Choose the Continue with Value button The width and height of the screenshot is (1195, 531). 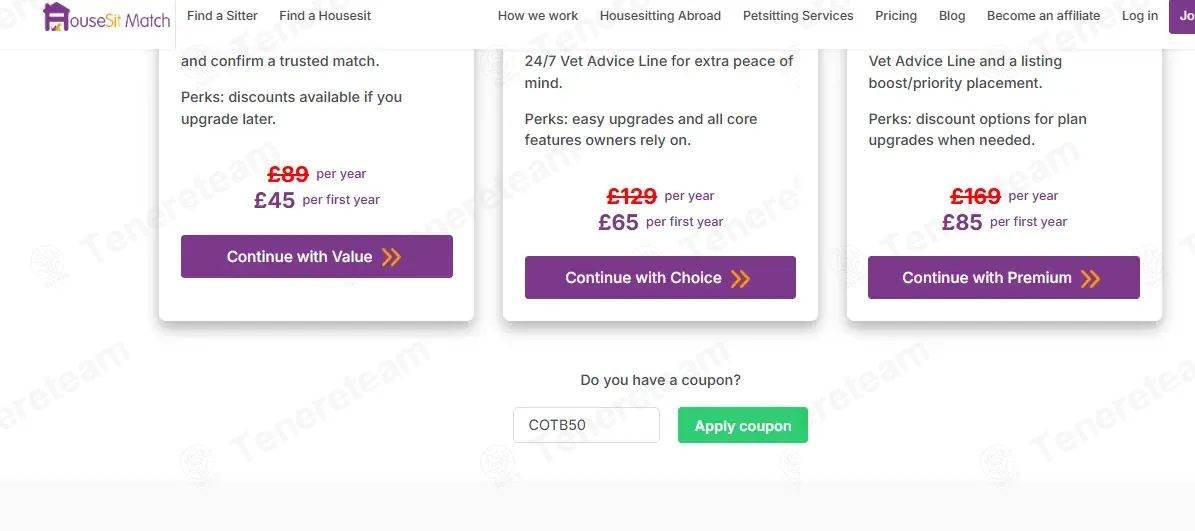click(317, 257)
